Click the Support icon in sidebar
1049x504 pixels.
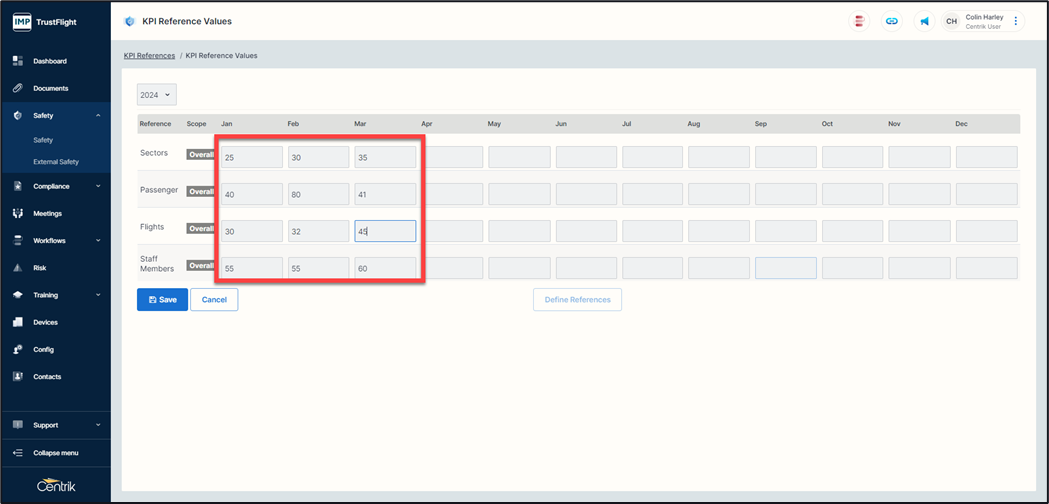[18, 425]
